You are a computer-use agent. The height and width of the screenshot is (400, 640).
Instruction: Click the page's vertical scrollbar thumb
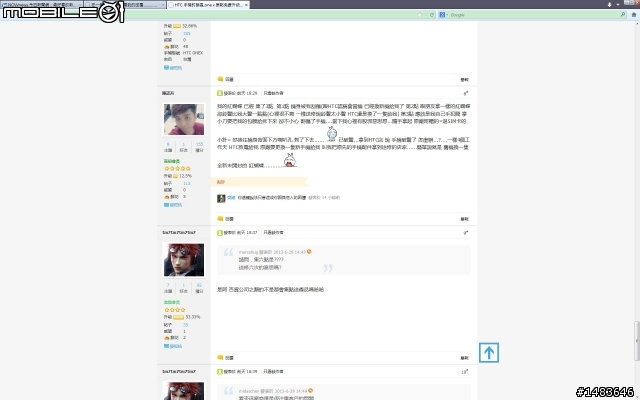pos(636,341)
